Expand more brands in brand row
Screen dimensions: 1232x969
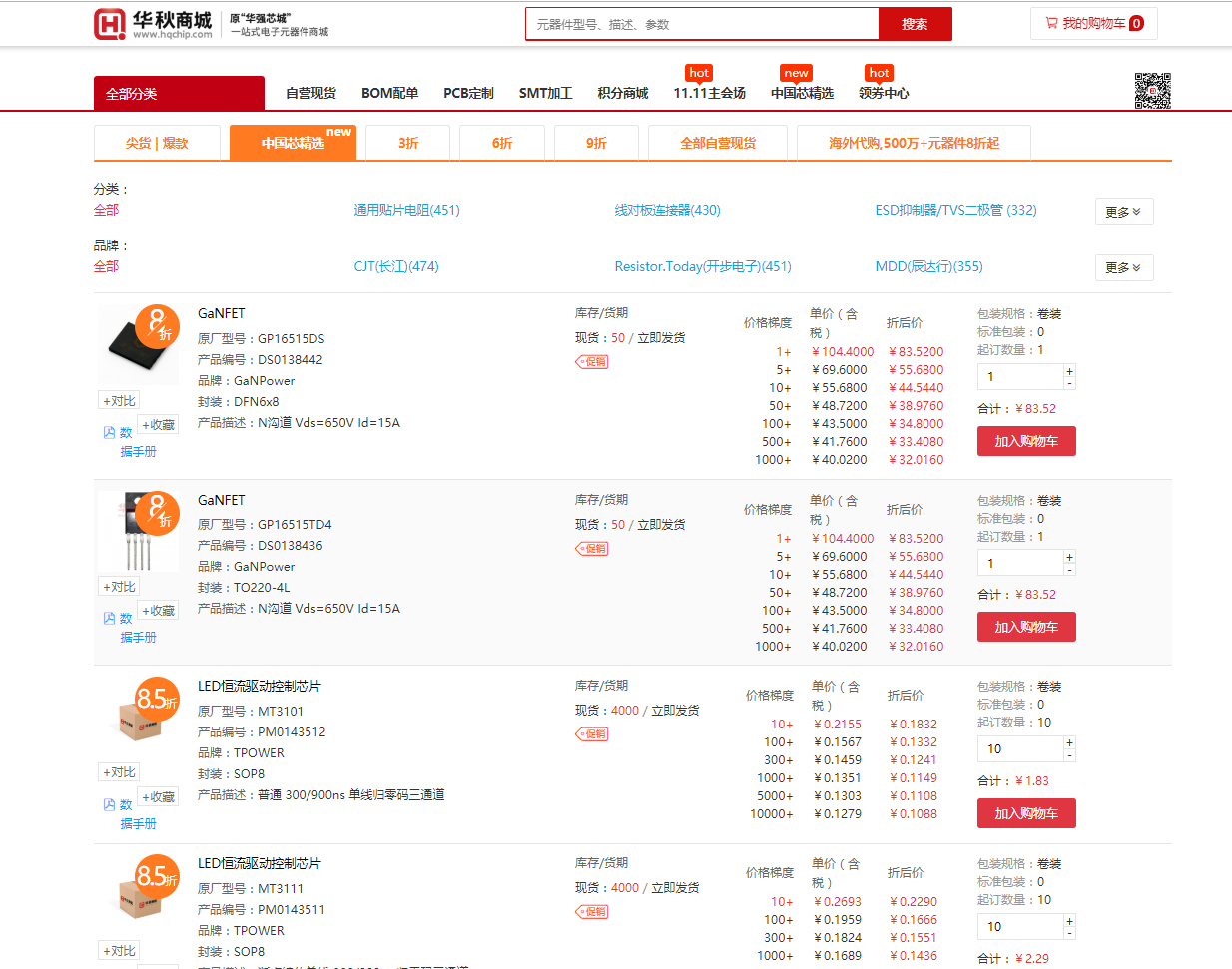pos(1123,268)
